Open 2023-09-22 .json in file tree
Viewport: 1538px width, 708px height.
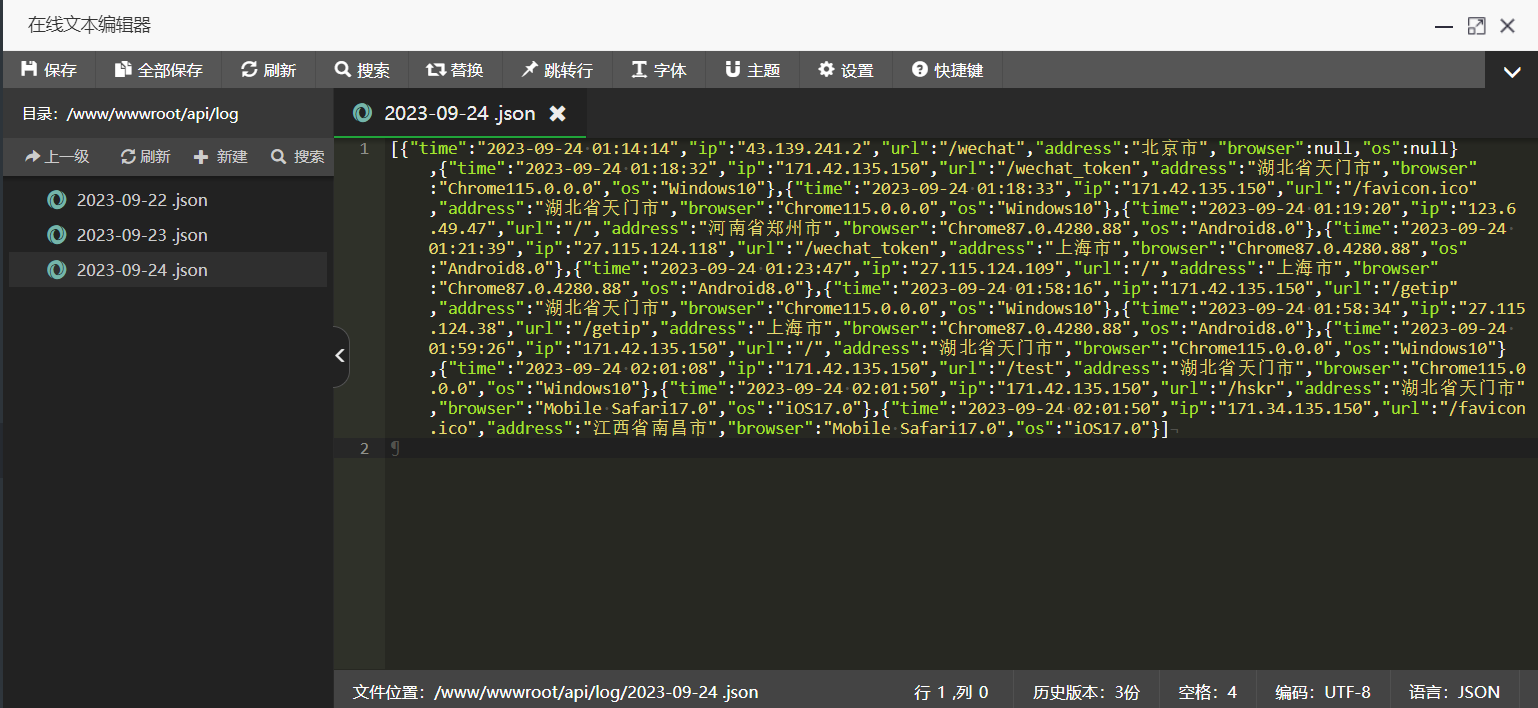click(x=142, y=200)
